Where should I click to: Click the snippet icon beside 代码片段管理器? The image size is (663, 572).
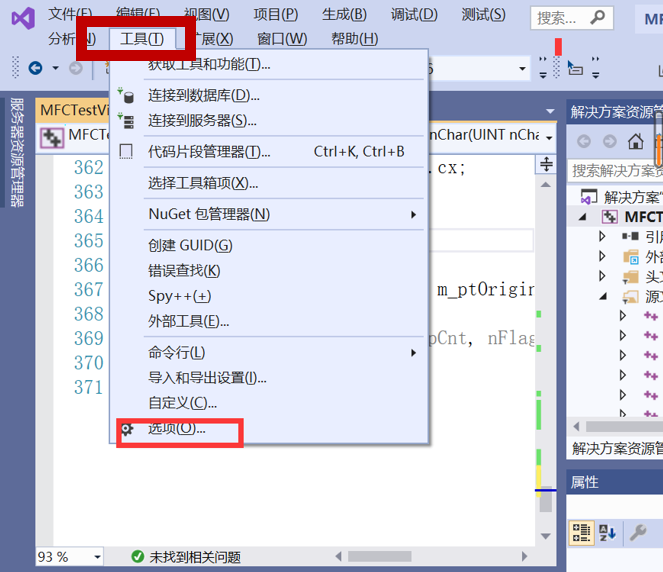(126, 151)
